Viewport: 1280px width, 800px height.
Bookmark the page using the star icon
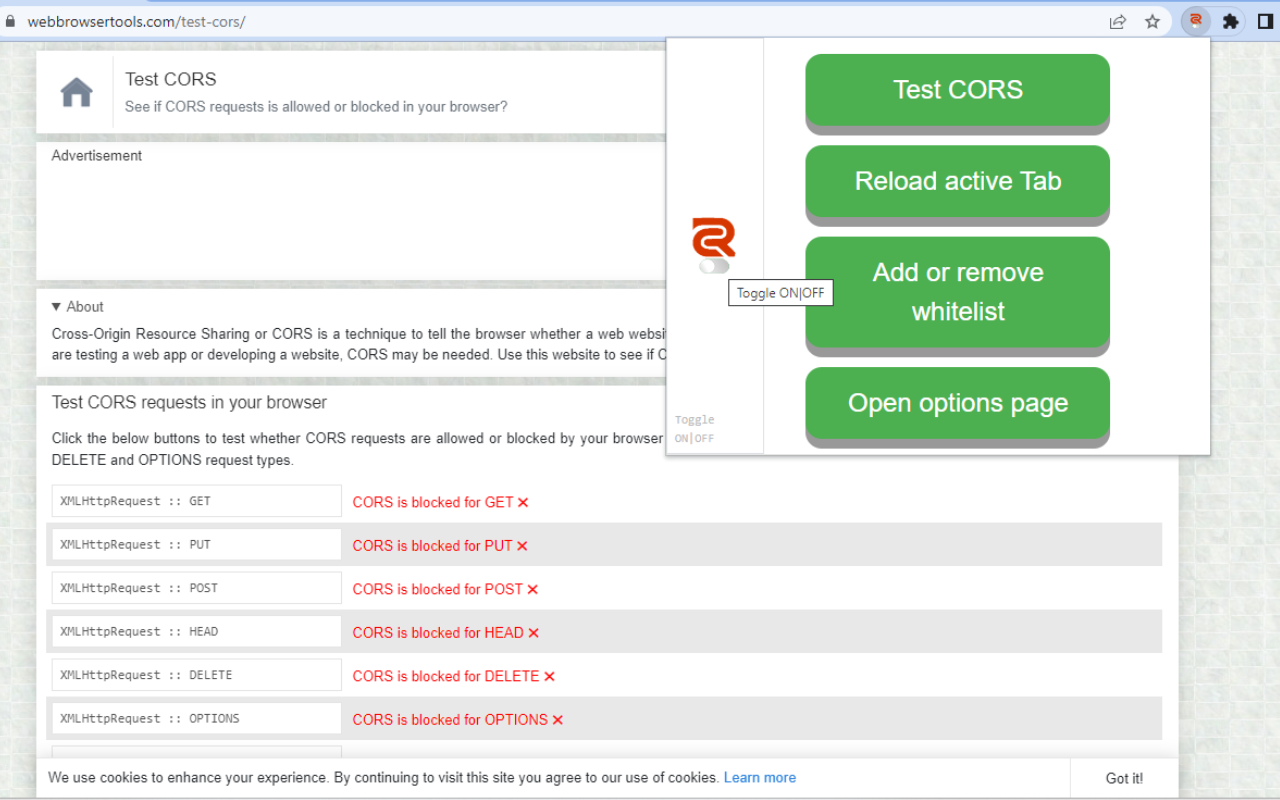pos(1152,21)
